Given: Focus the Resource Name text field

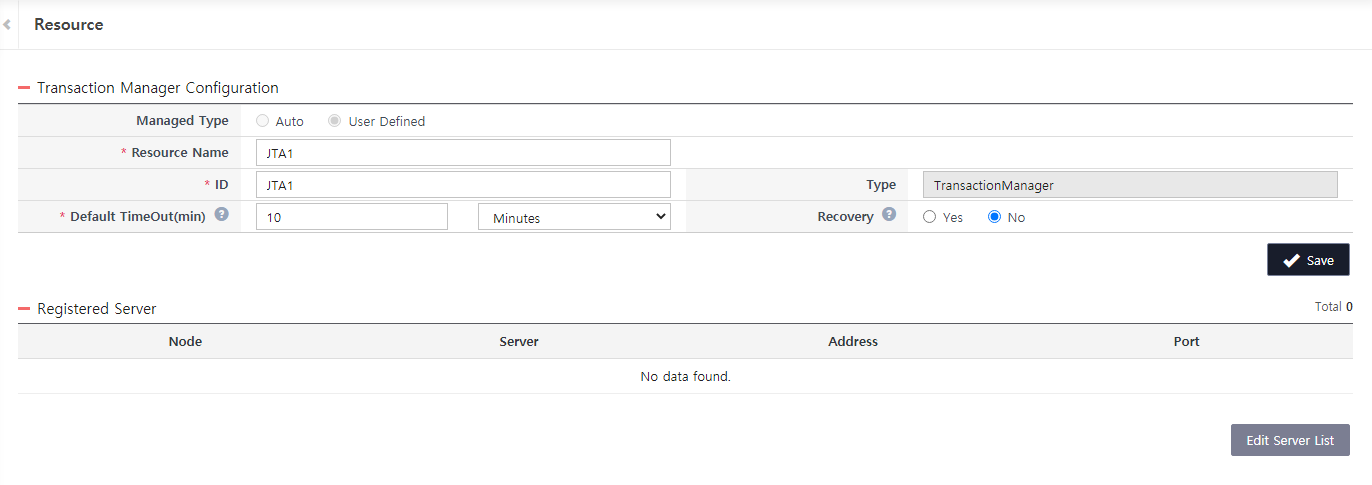Looking at the screenshot, I should [463, 153].
